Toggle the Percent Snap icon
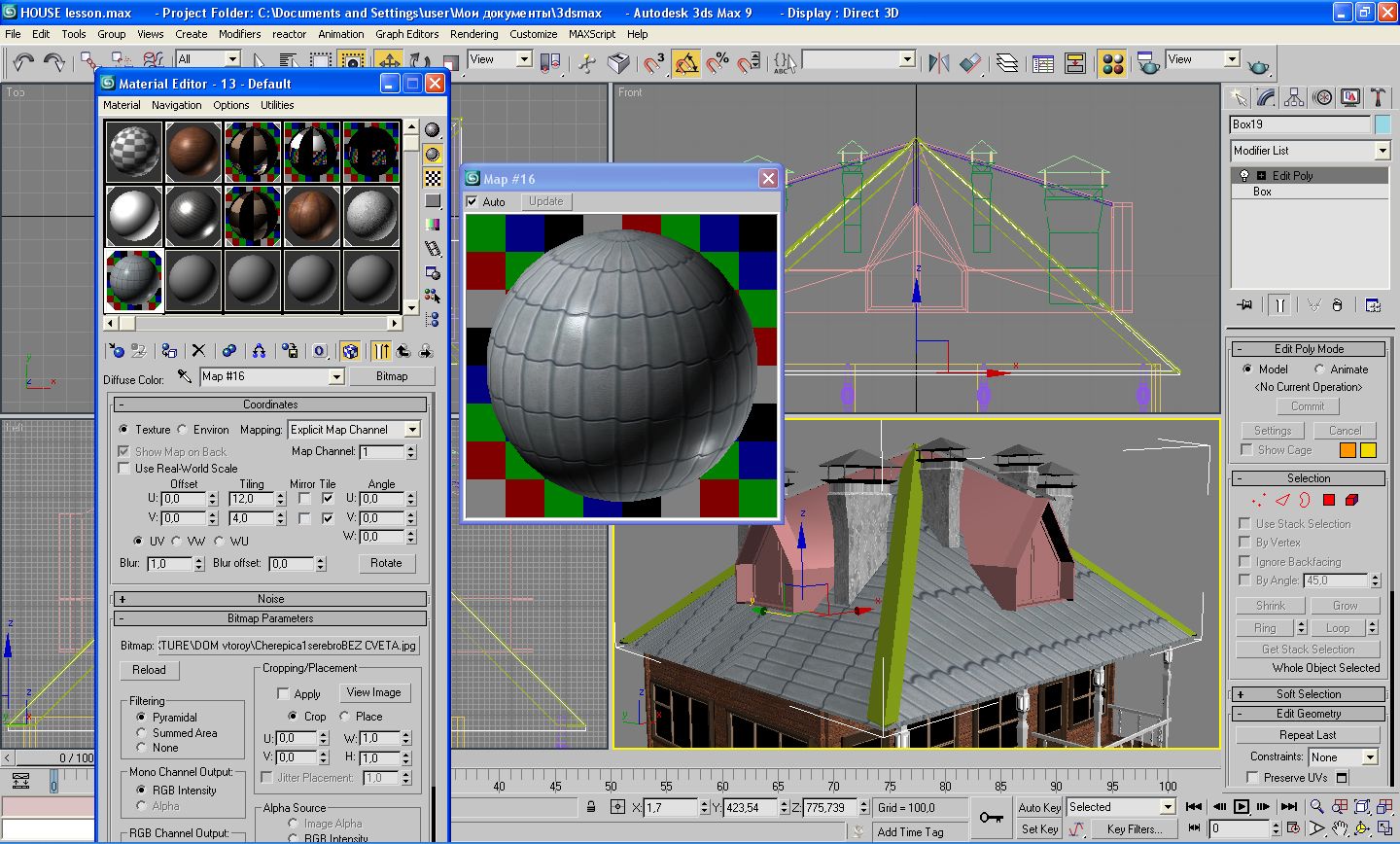Viewport: 1400px width, 844px height. coord(717,63)
